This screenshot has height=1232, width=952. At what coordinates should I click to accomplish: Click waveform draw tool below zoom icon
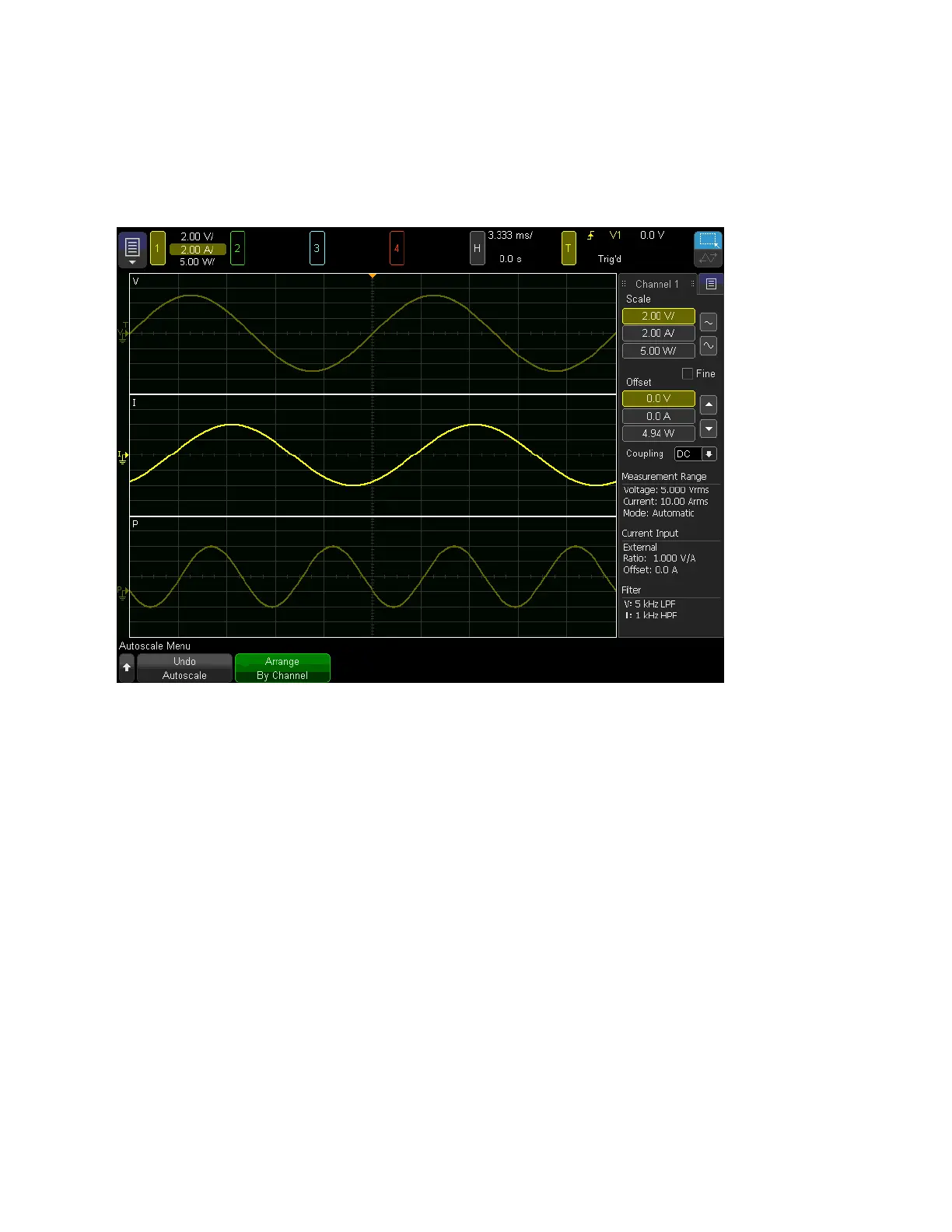click(708, 258)
